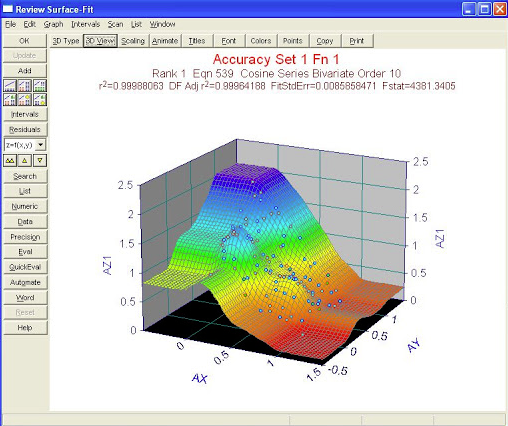The width and height of the screenshot is (508, 426).
Task: Toggle data Points display button
Action: (292, 41)
